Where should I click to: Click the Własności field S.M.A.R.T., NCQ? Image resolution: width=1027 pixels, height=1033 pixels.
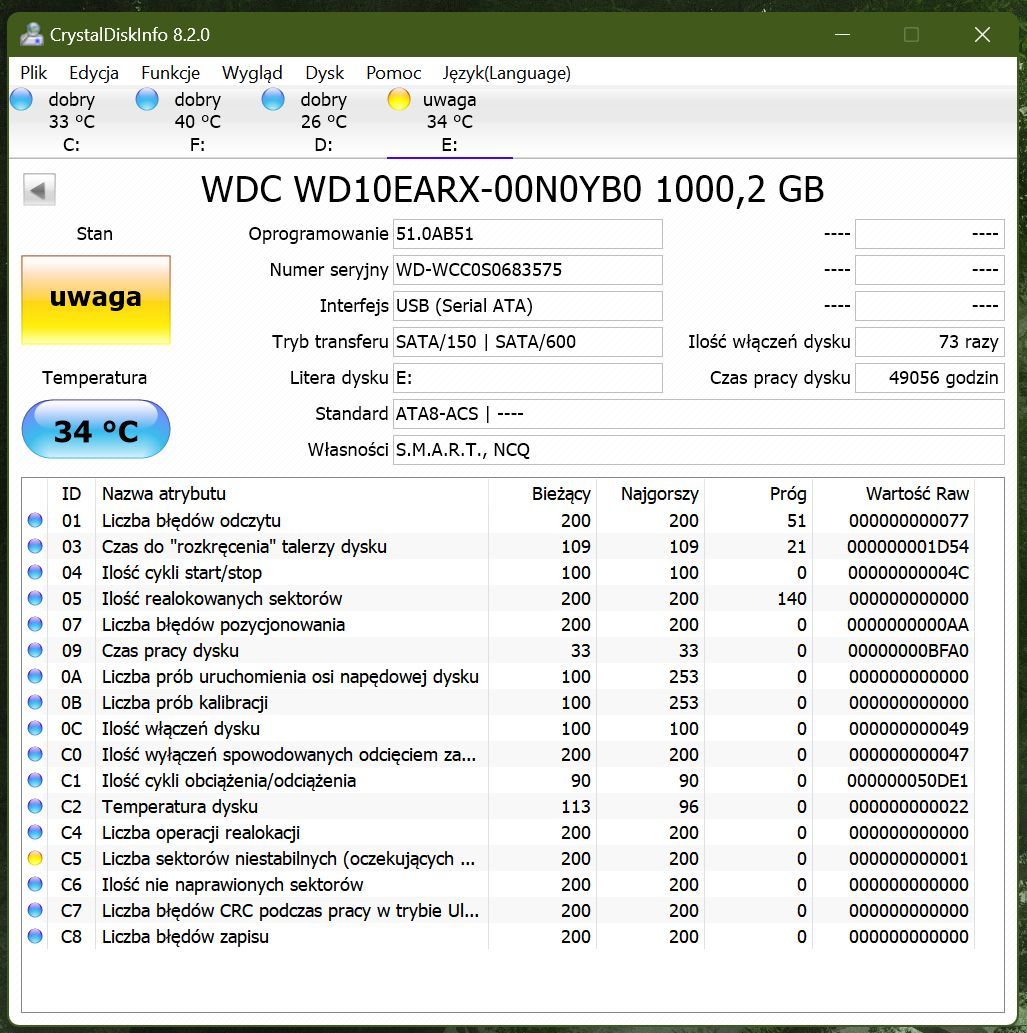coord(699,450)
